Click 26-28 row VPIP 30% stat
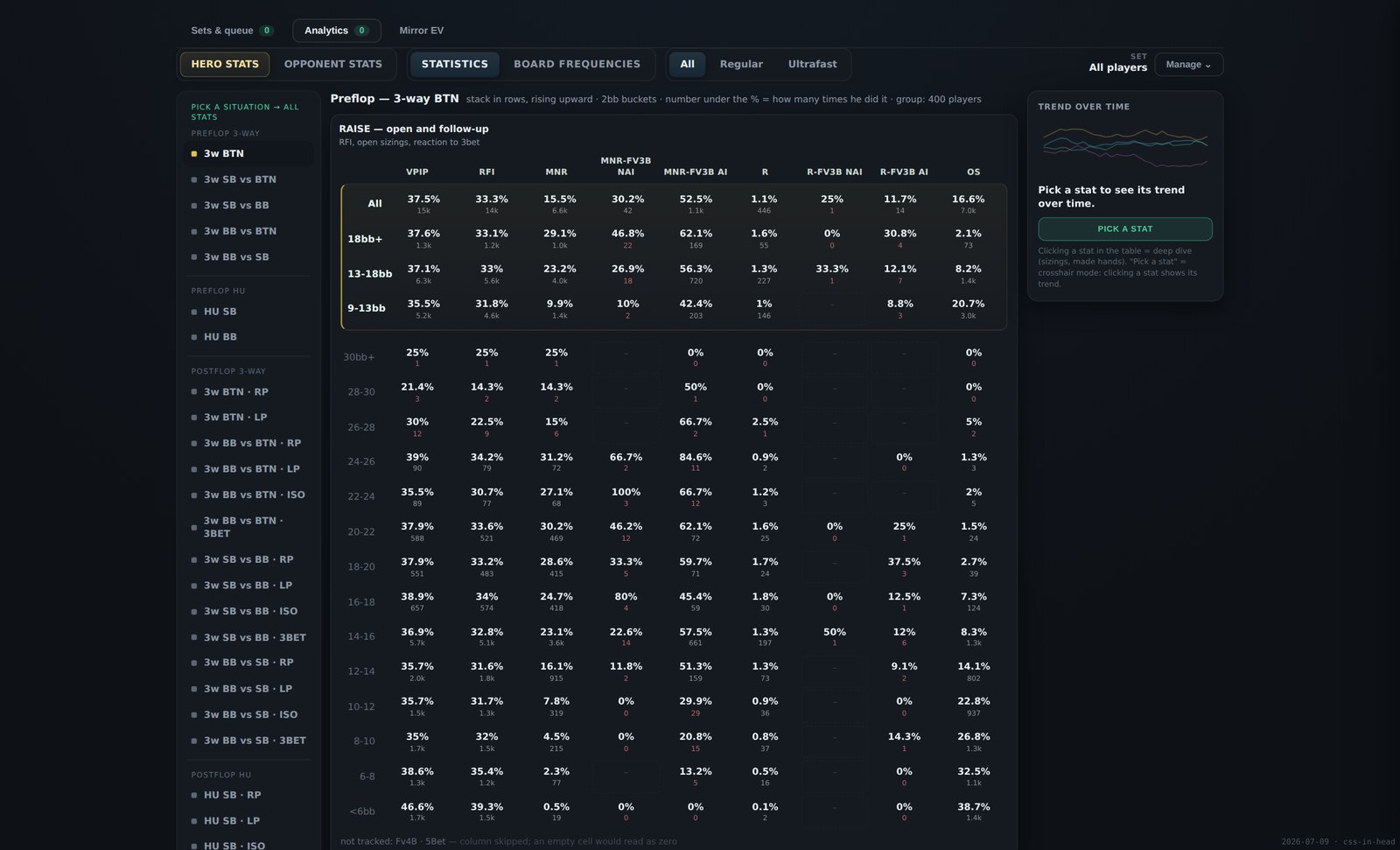Viewport: 1400px width, 850px height. pos(417,427)
